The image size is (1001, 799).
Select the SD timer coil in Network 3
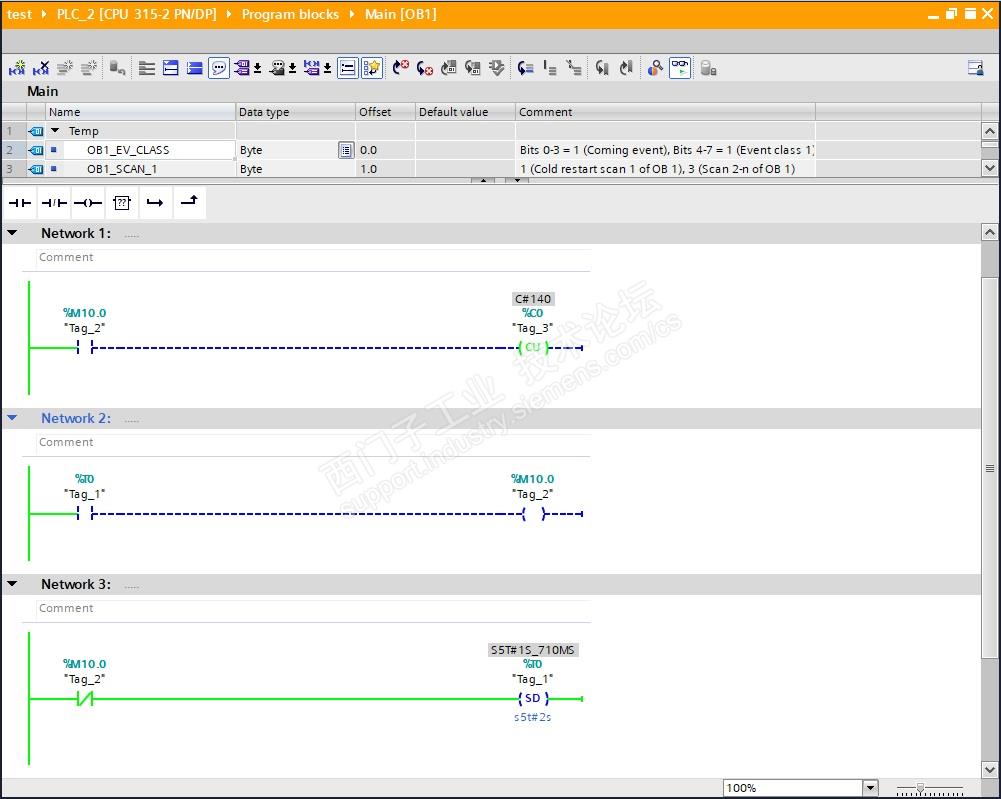(532, 698)
